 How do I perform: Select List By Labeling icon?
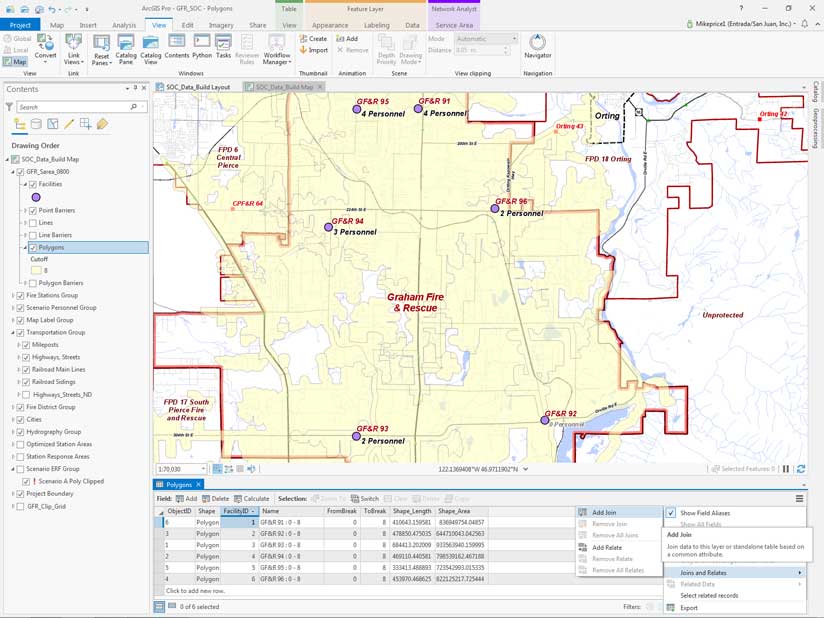point(102,124)
